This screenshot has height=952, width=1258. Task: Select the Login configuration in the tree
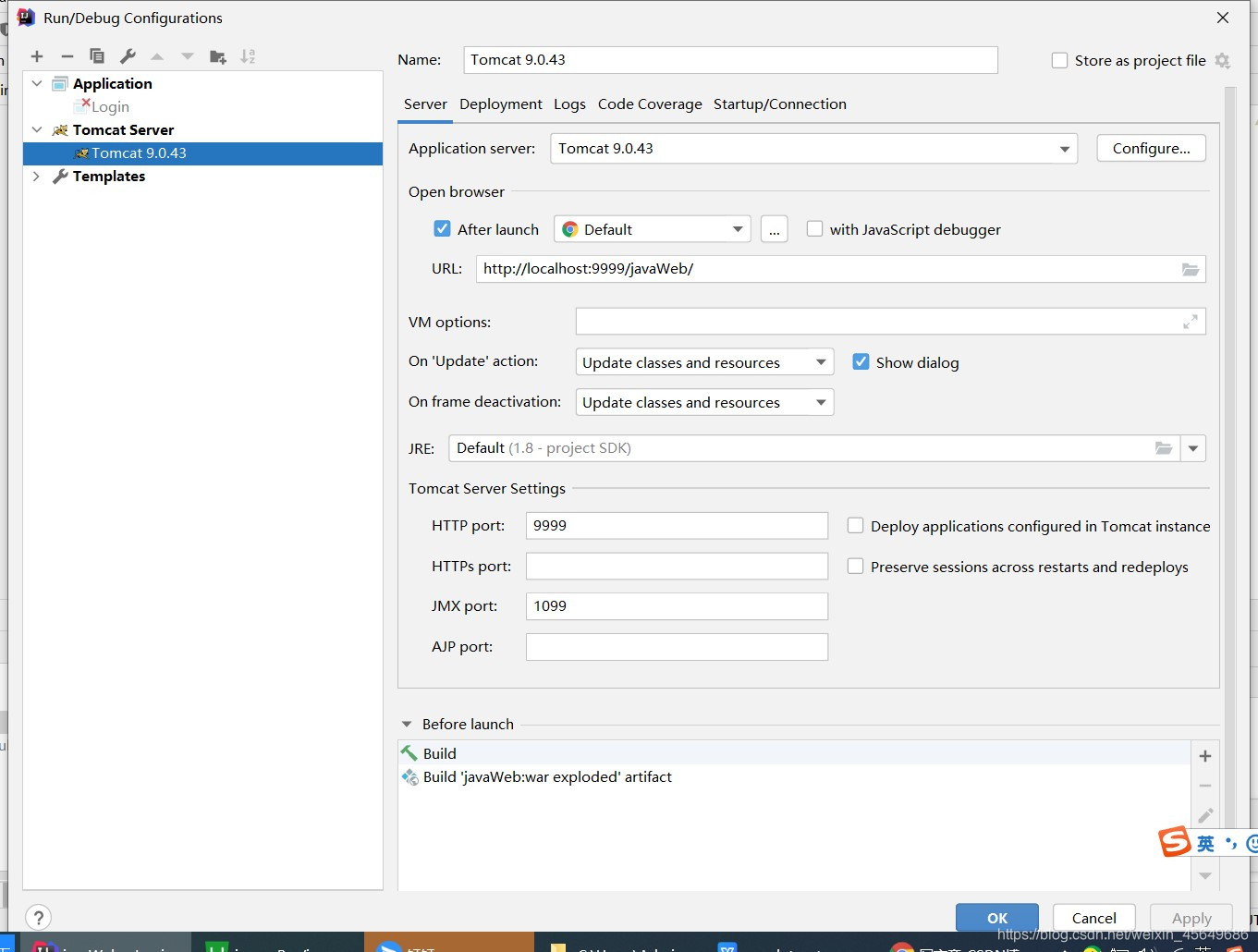(x=110, y=106)
